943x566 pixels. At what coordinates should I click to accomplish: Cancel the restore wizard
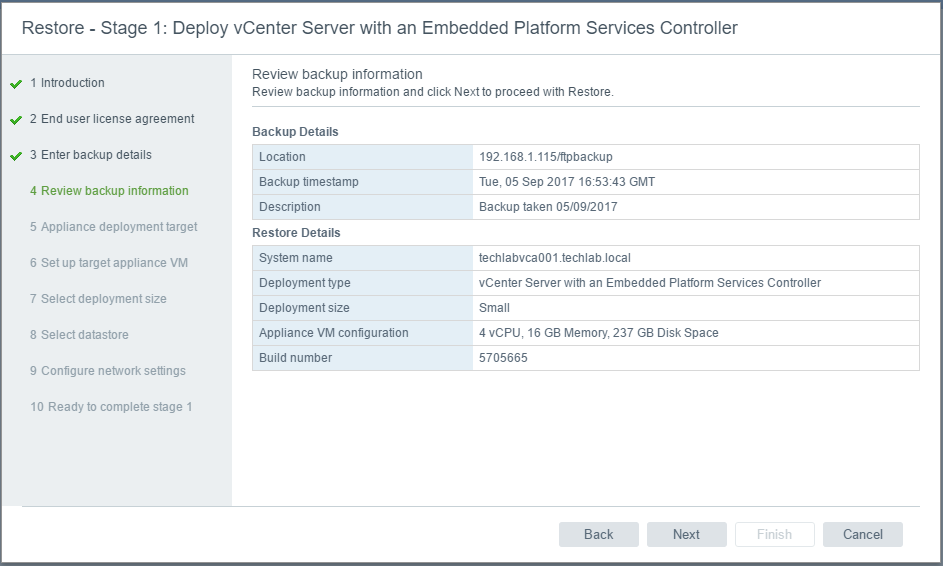tap(862, 534)
